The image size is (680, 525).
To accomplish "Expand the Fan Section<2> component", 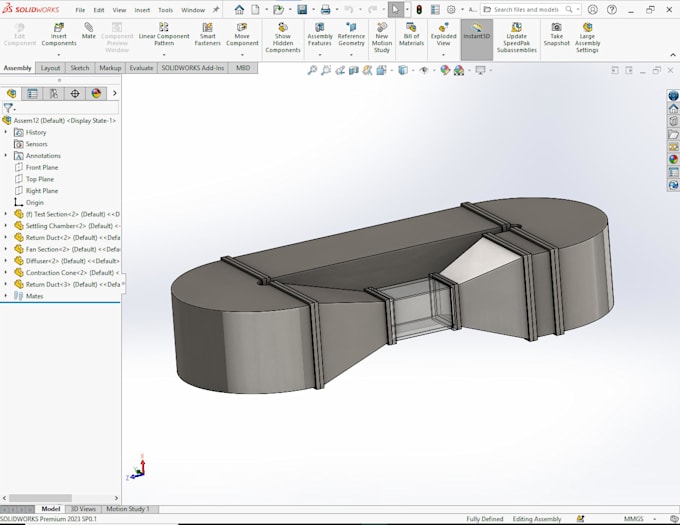I will point(6,249).
